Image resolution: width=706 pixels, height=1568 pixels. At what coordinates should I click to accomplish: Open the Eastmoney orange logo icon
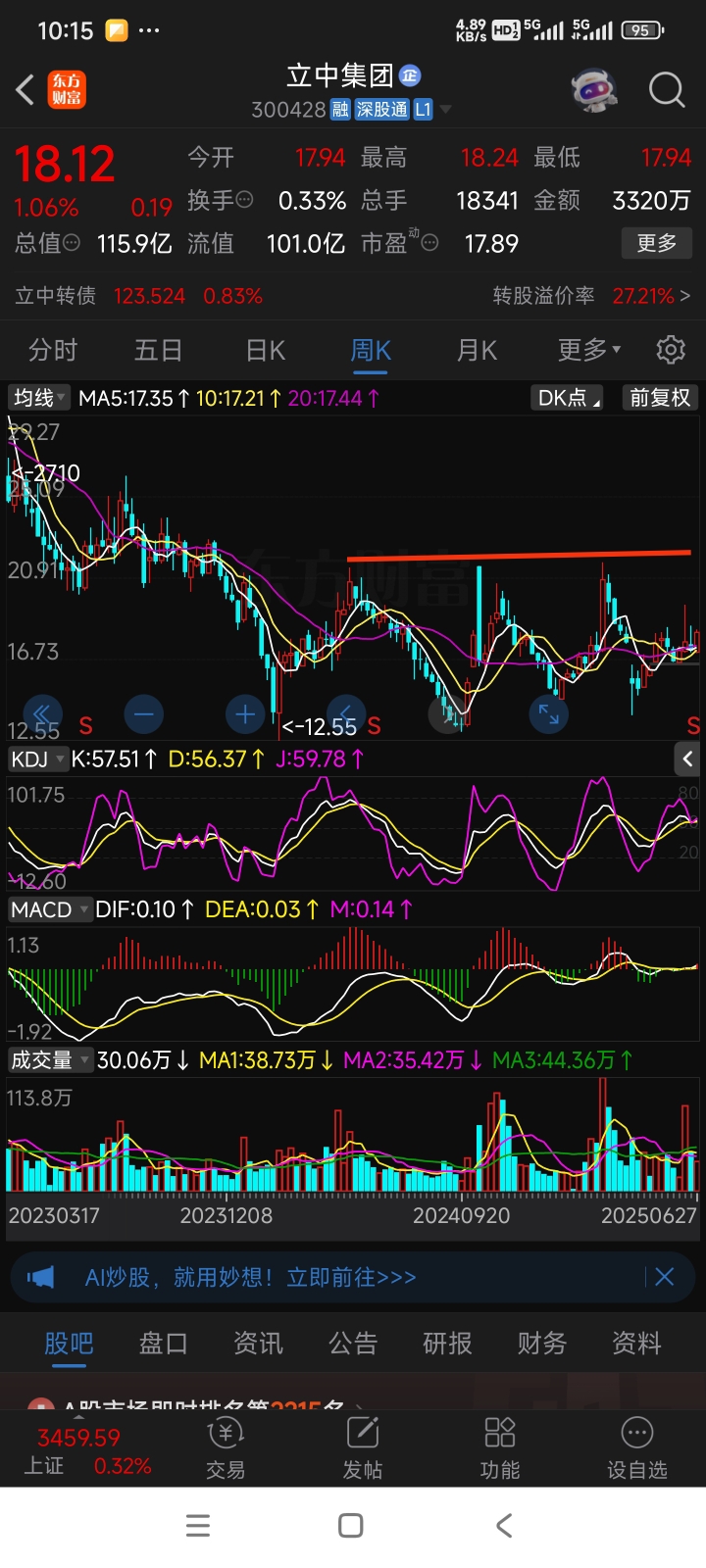coord(68,90)
